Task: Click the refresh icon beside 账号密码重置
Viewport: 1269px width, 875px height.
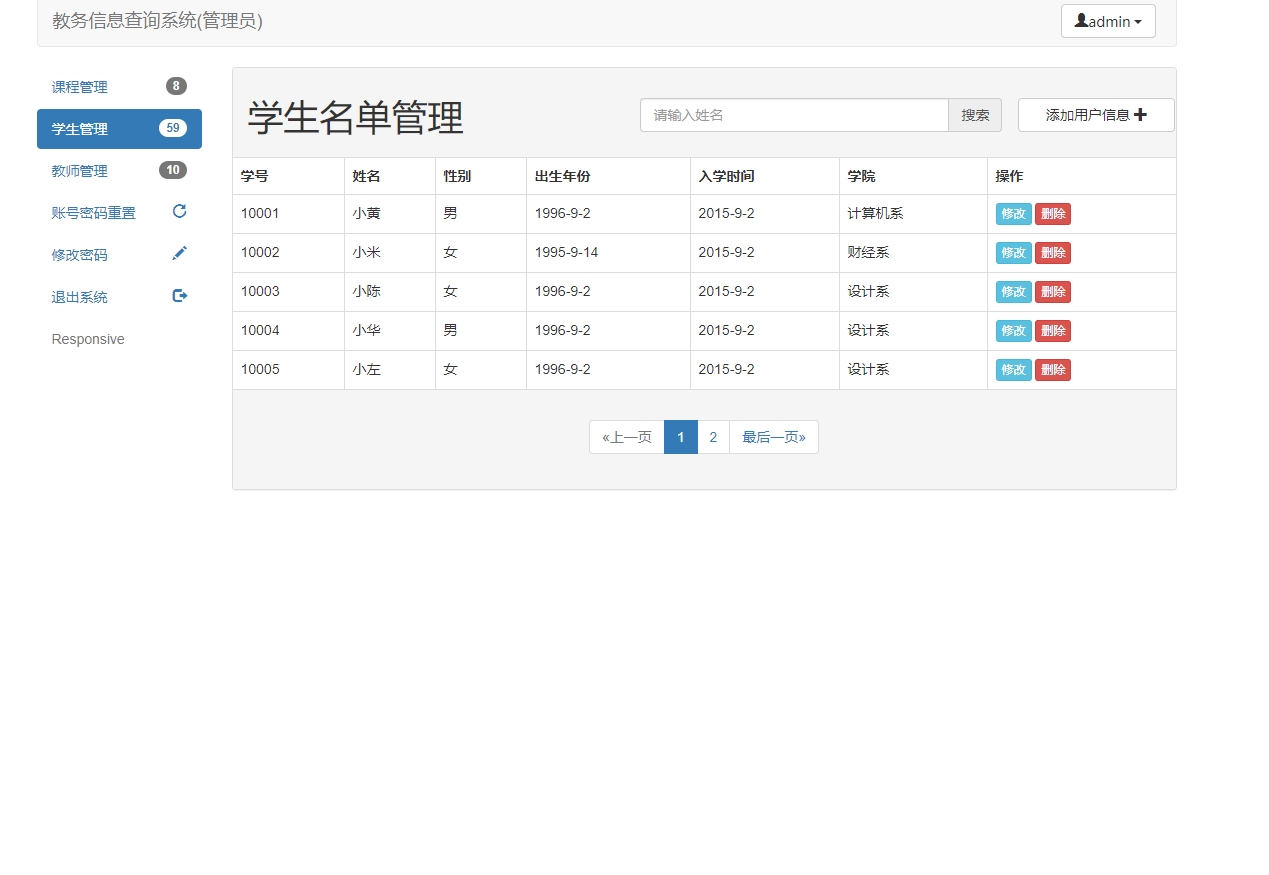Action: point(179,211)
